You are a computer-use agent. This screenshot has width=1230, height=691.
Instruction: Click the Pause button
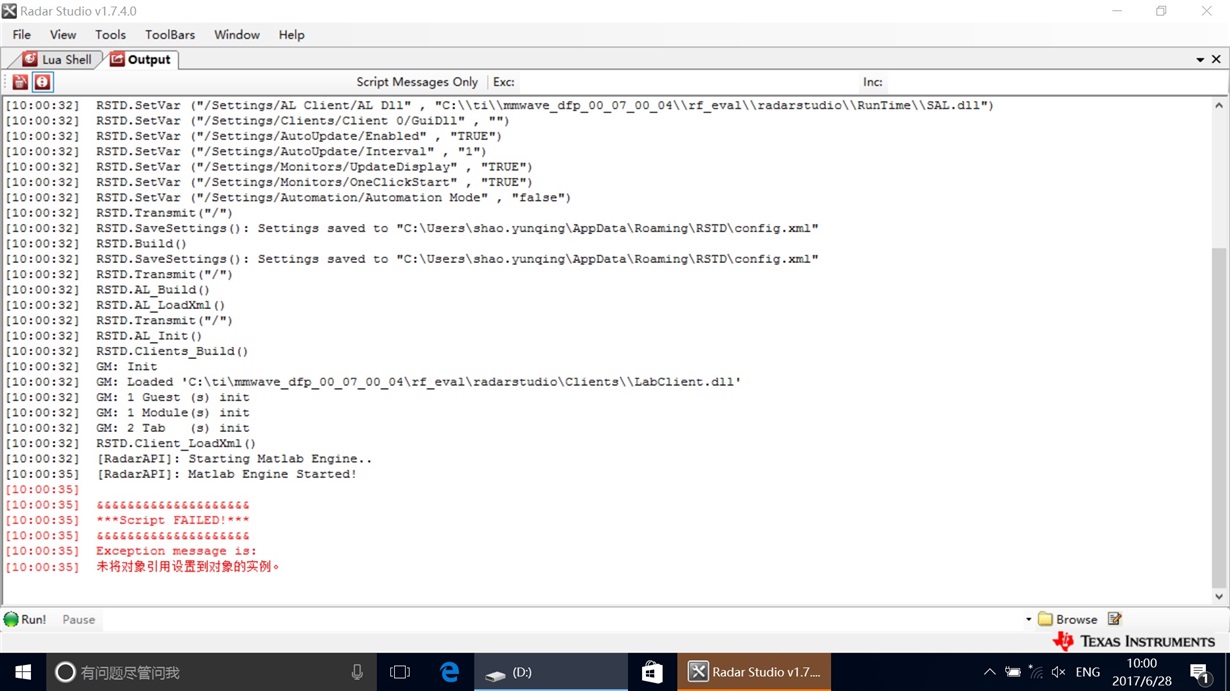coord(79,619)
